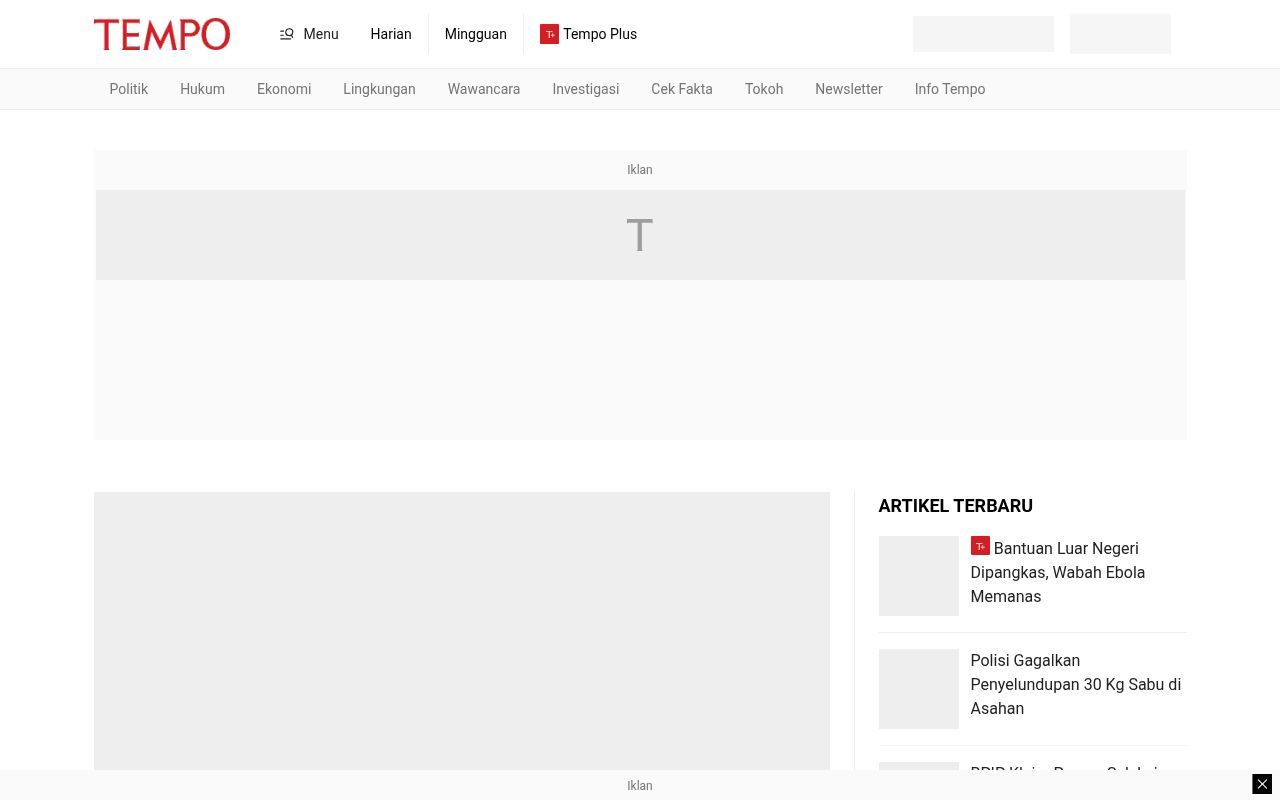
Task: Click the Tempo logo
Action: click(162, 34)
